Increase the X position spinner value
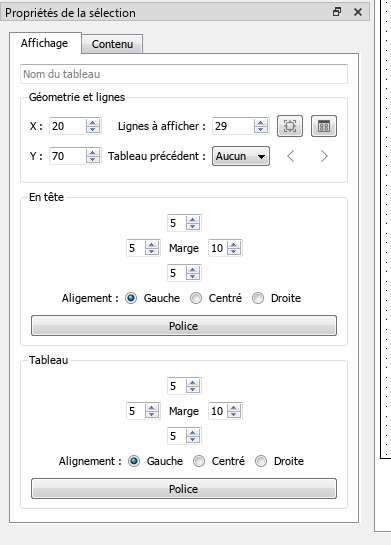391x545 pixels. pos(93,123)
